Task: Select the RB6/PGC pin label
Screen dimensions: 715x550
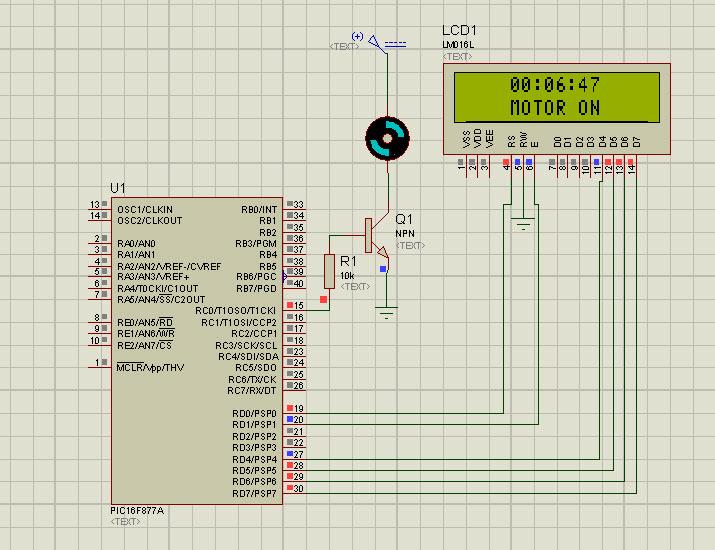Action: (256, 277)
